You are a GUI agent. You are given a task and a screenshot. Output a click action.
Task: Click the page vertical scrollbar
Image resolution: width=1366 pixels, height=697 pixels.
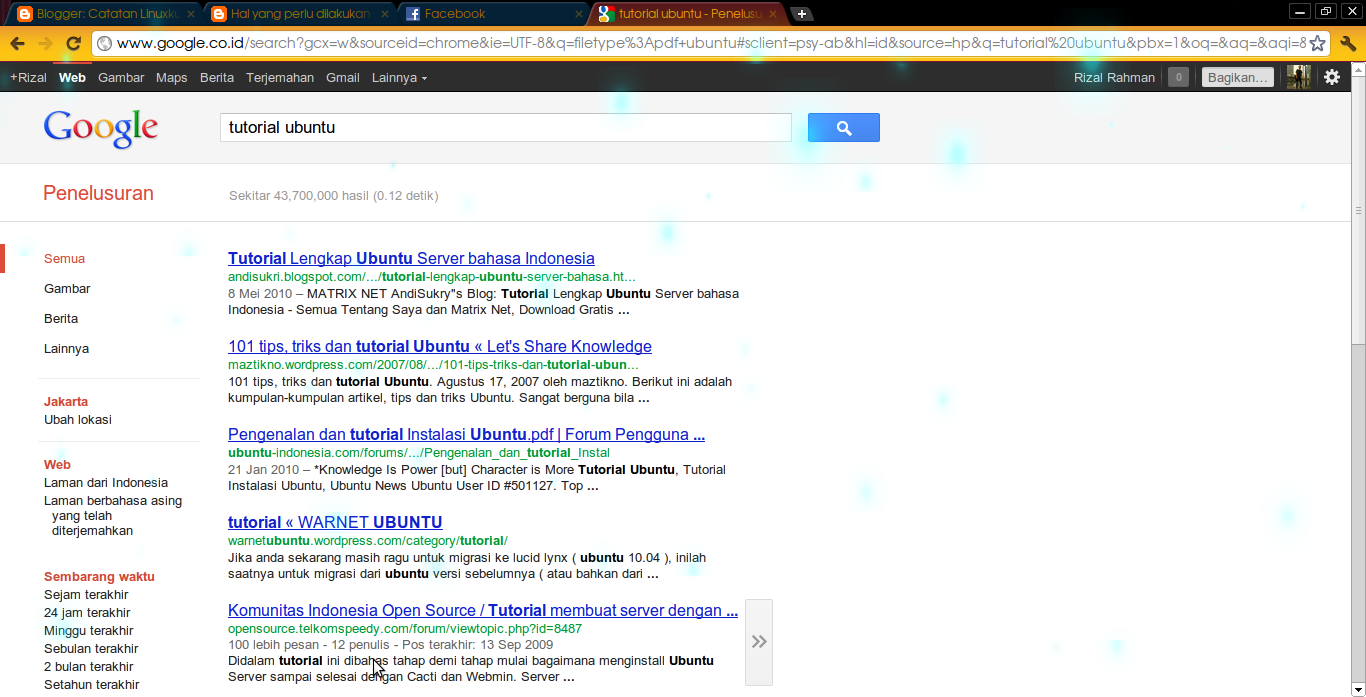[1358, 210]
